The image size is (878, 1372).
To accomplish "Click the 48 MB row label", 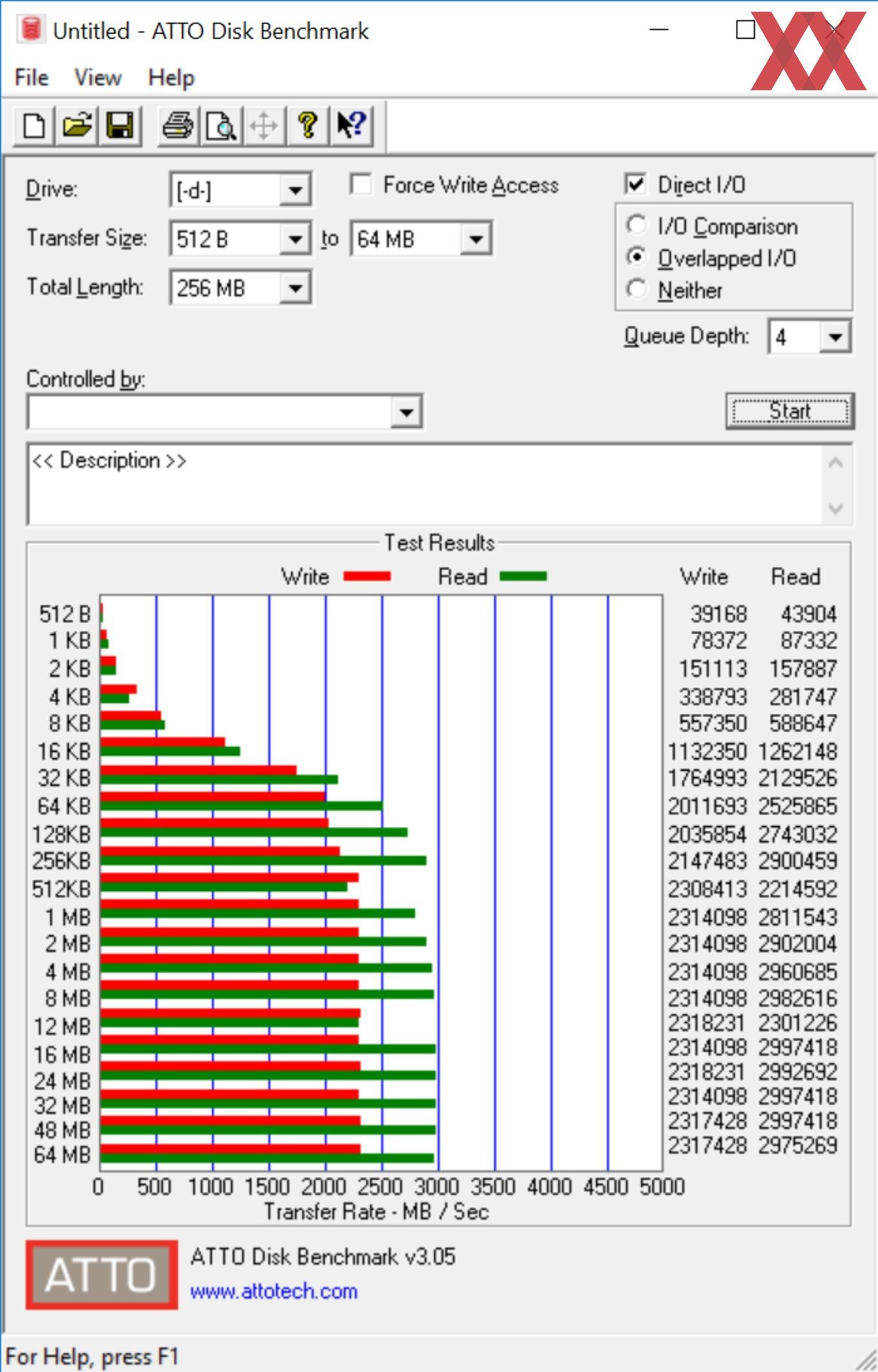I will click(62, 1130).
